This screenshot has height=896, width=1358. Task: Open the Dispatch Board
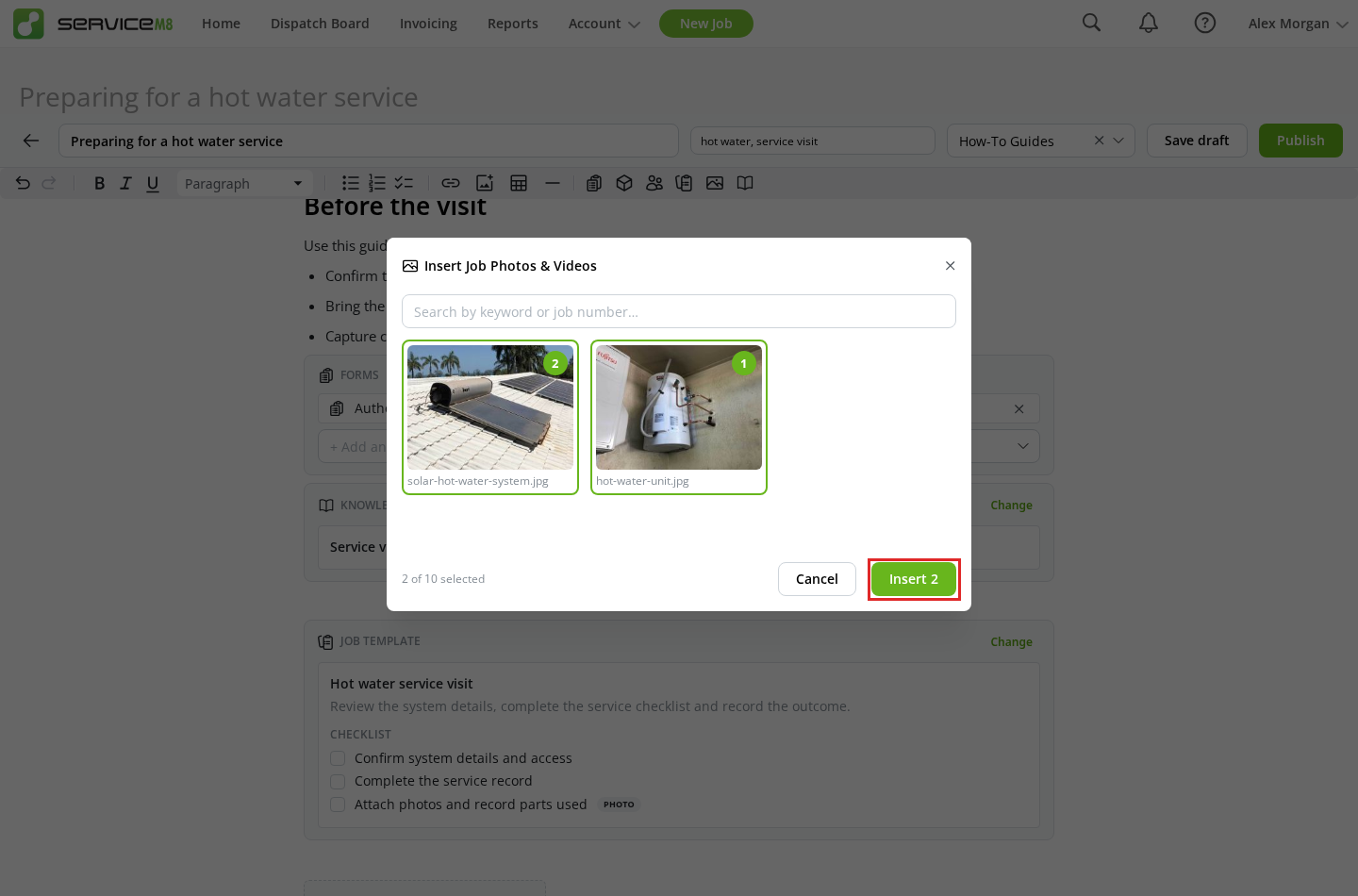pos(320,24)
